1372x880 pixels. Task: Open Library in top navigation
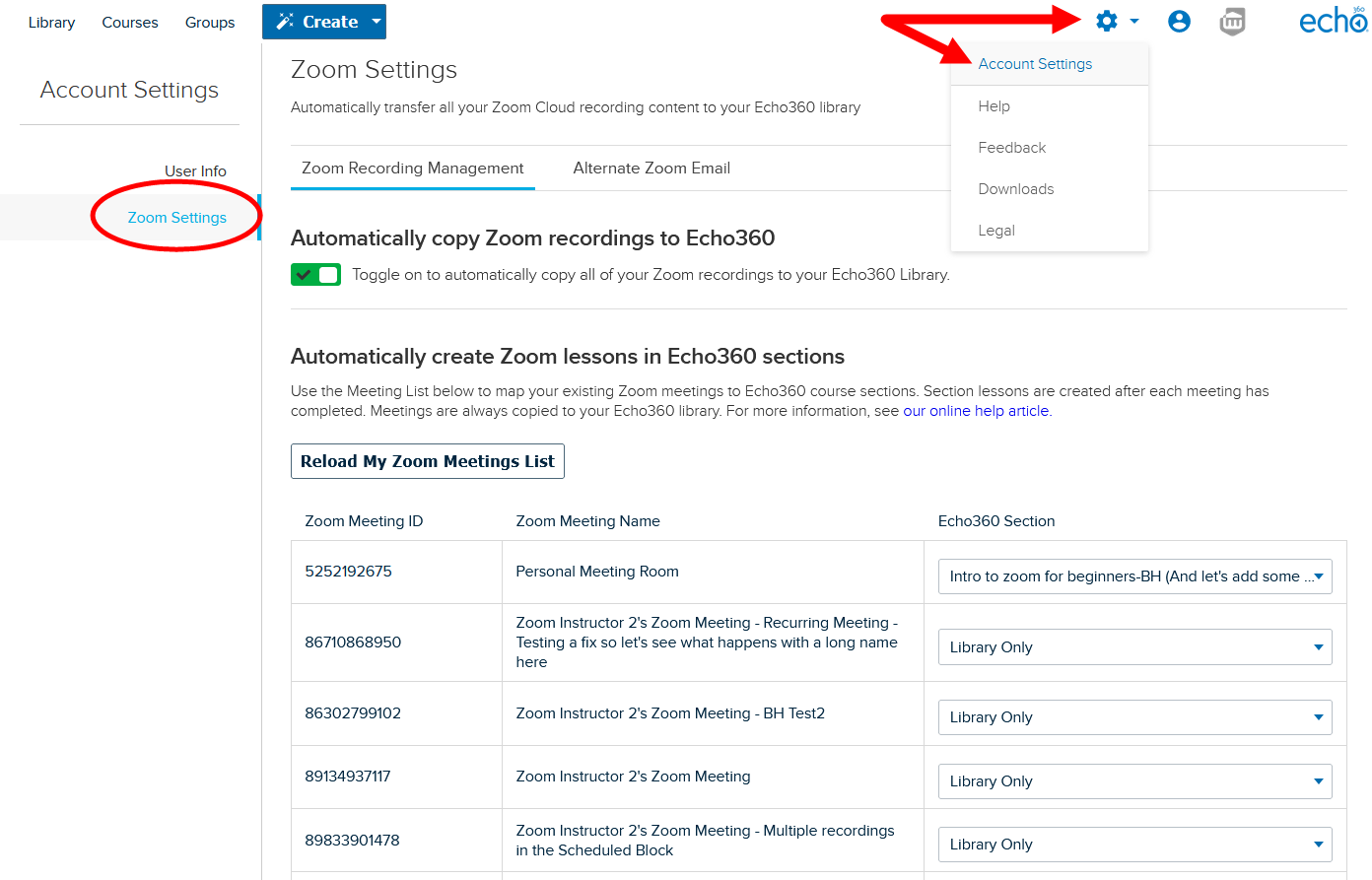[x=51, y=23]
